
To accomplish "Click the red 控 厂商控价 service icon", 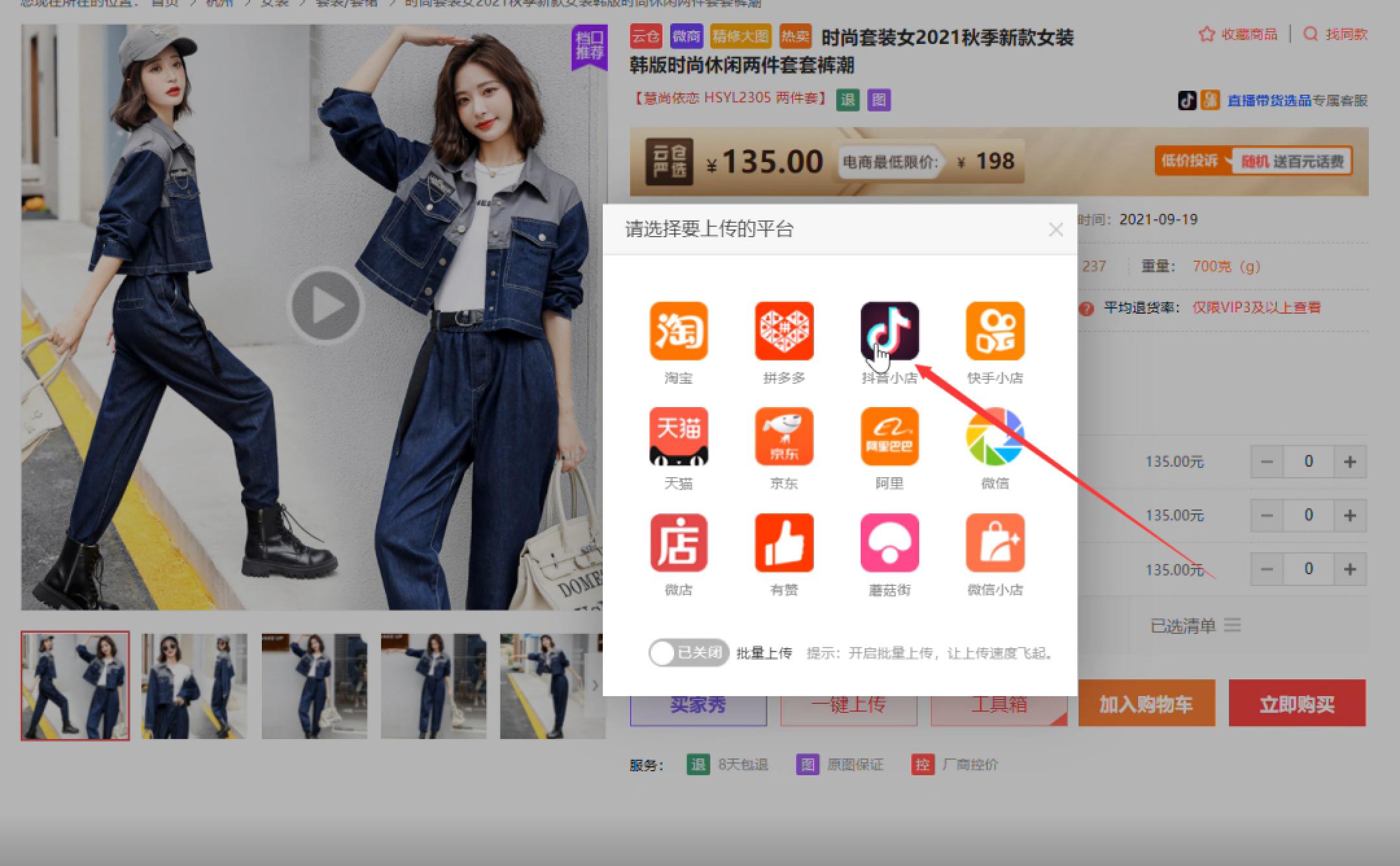I will tap(922, 765).
